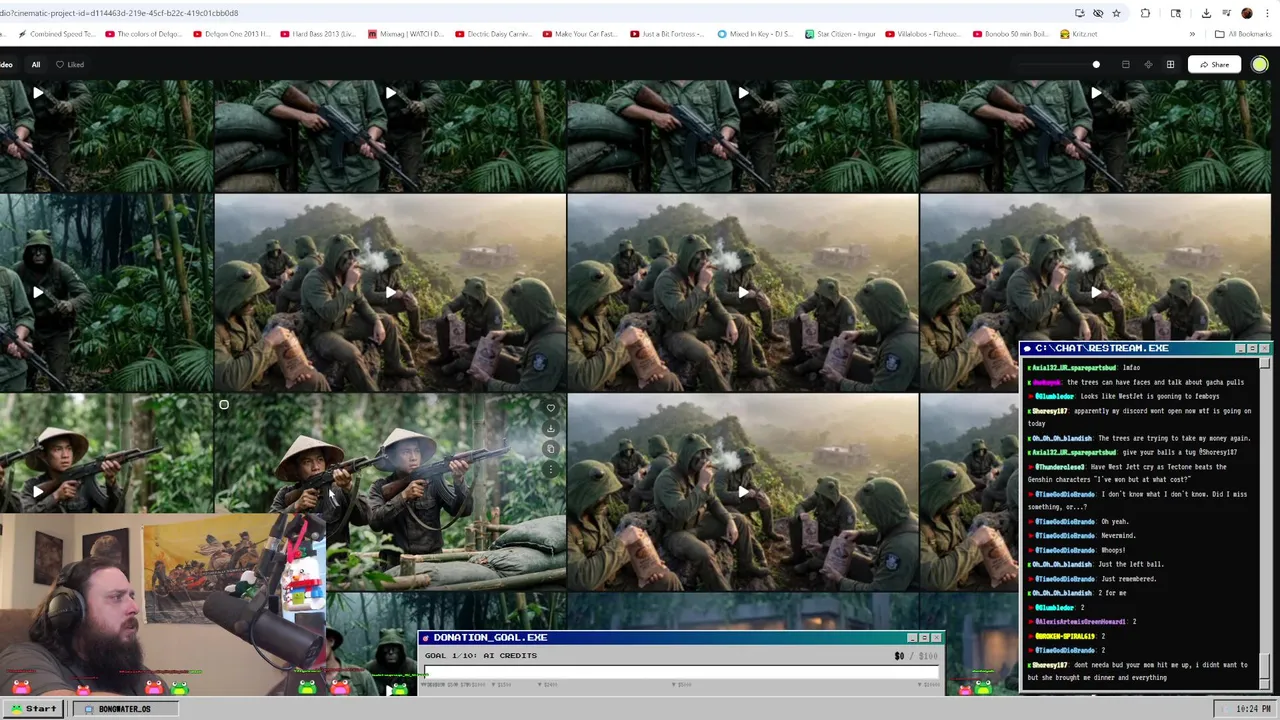Click the crossed-out eye icon in address bar

tap(1098, 13)
